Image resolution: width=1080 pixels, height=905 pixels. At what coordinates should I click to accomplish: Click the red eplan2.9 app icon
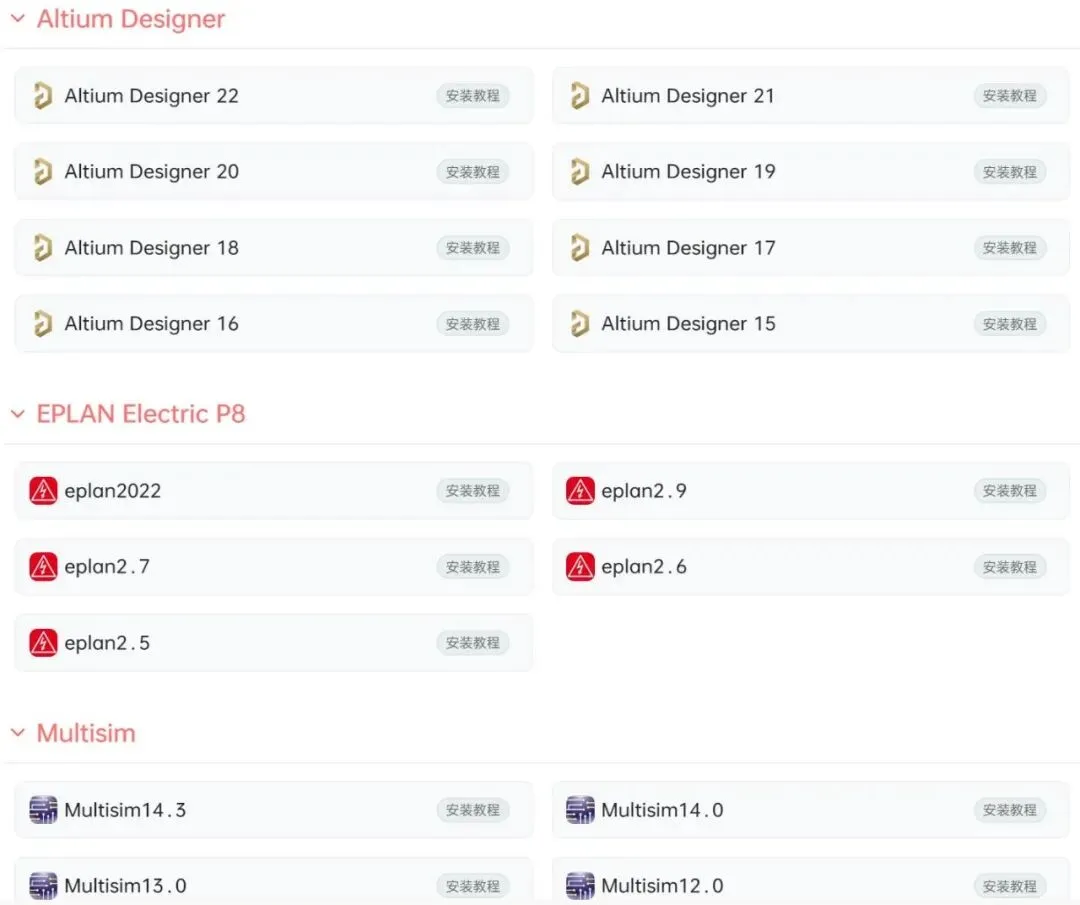tap(580, 491)
